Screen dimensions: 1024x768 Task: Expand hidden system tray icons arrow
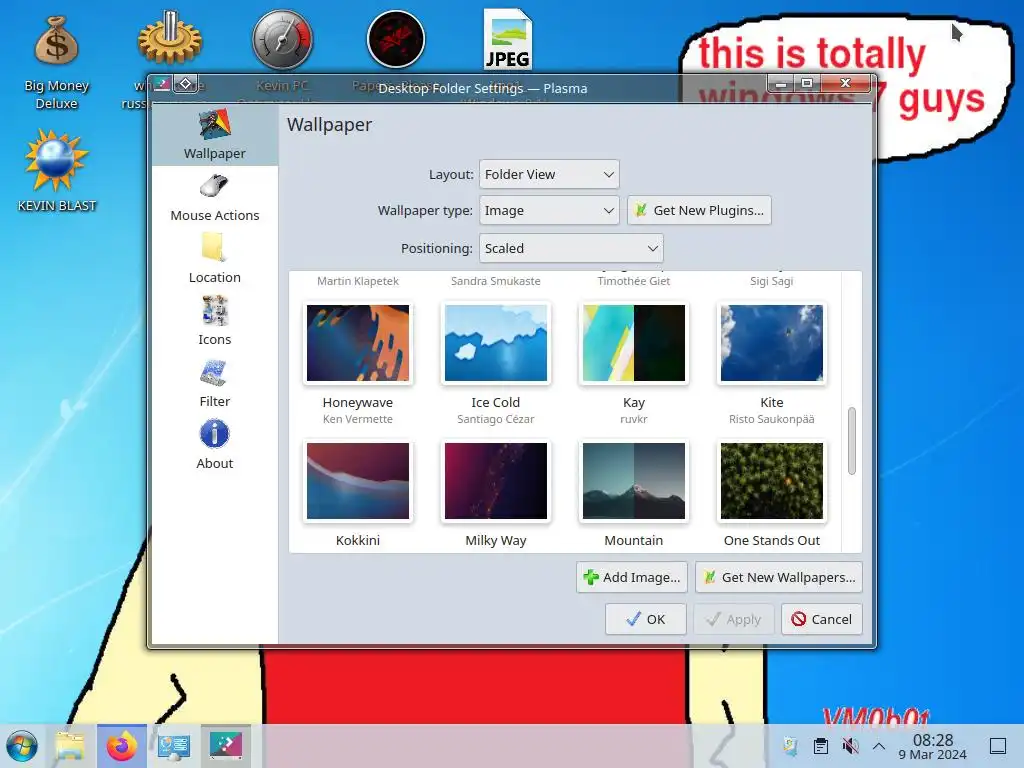(x=878, y=746)
